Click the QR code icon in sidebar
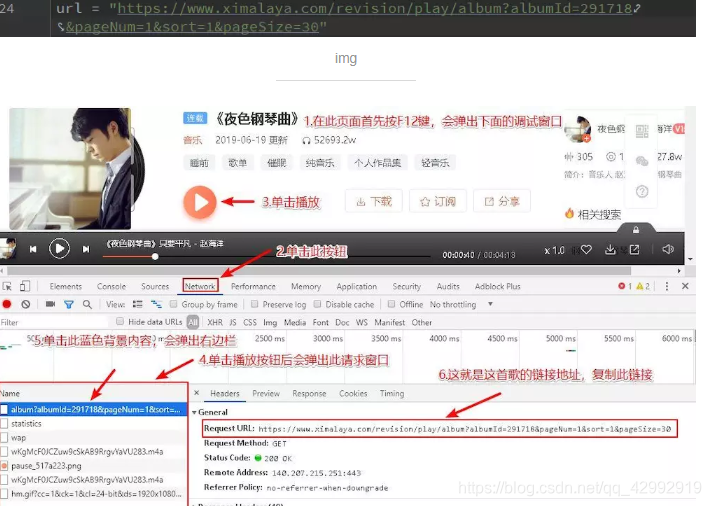This screenshot has width=711, height=506. tap(642, 131)
